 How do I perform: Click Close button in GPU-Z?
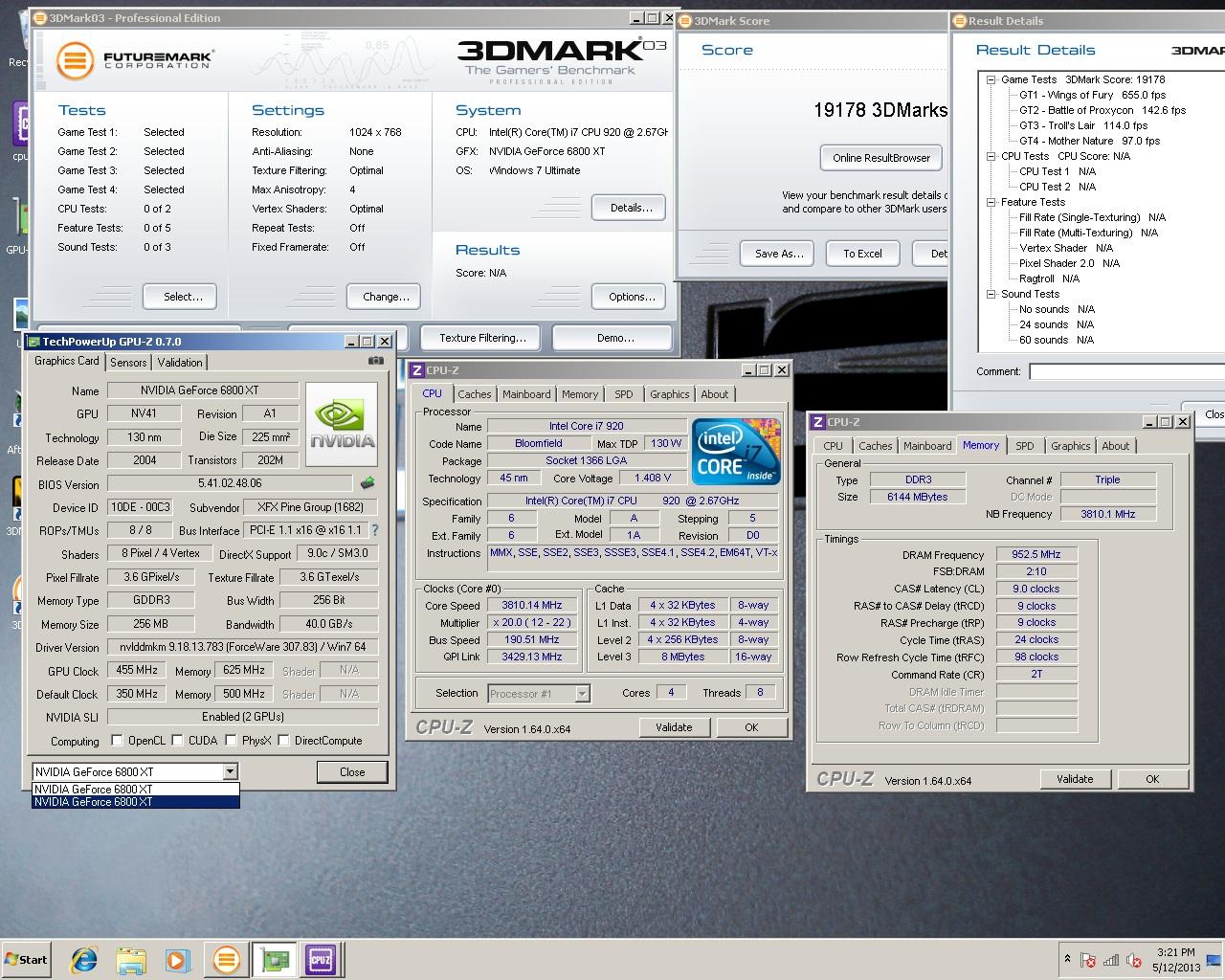[x=351, y=771]
